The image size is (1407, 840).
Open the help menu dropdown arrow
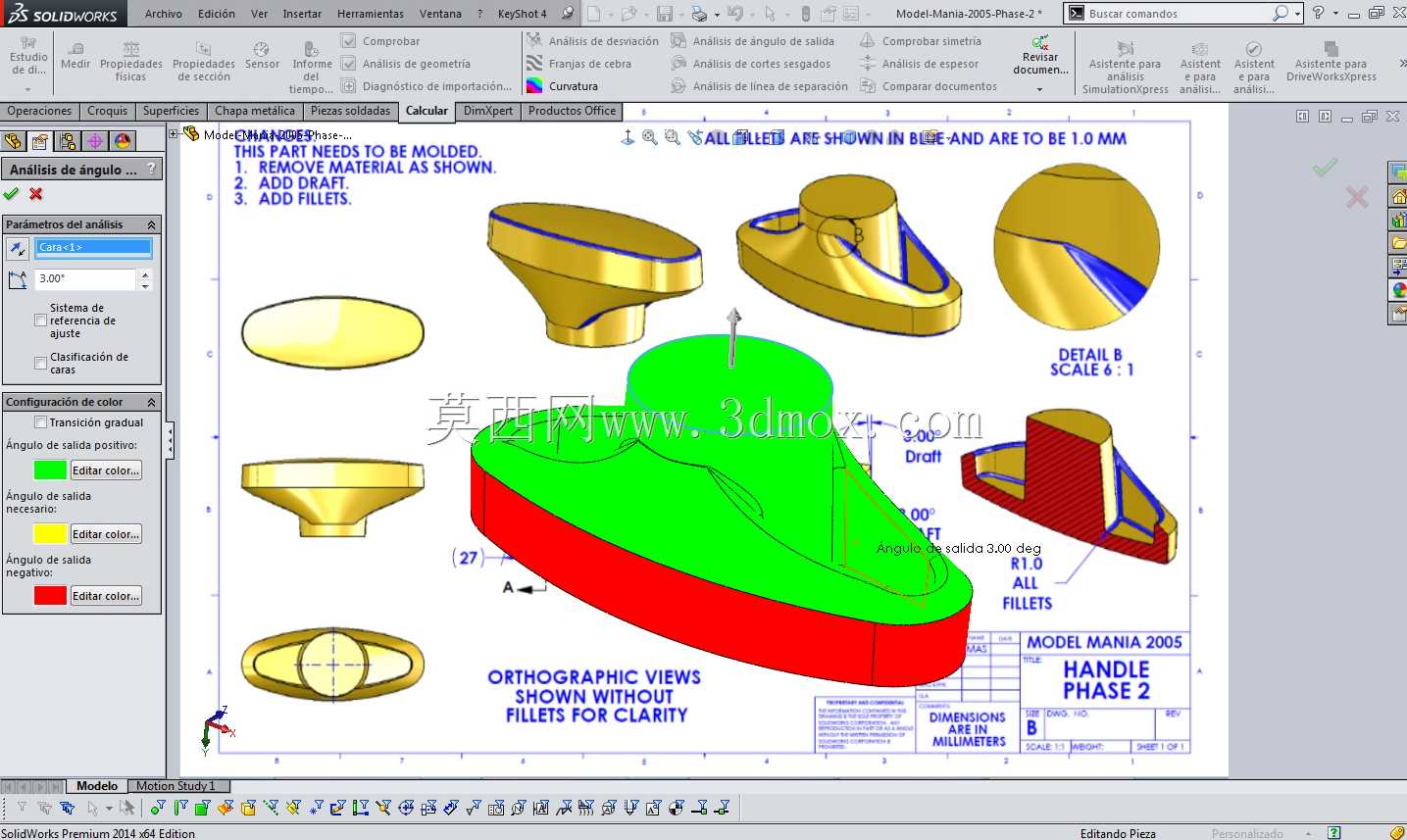click(x=1335, y=14)
